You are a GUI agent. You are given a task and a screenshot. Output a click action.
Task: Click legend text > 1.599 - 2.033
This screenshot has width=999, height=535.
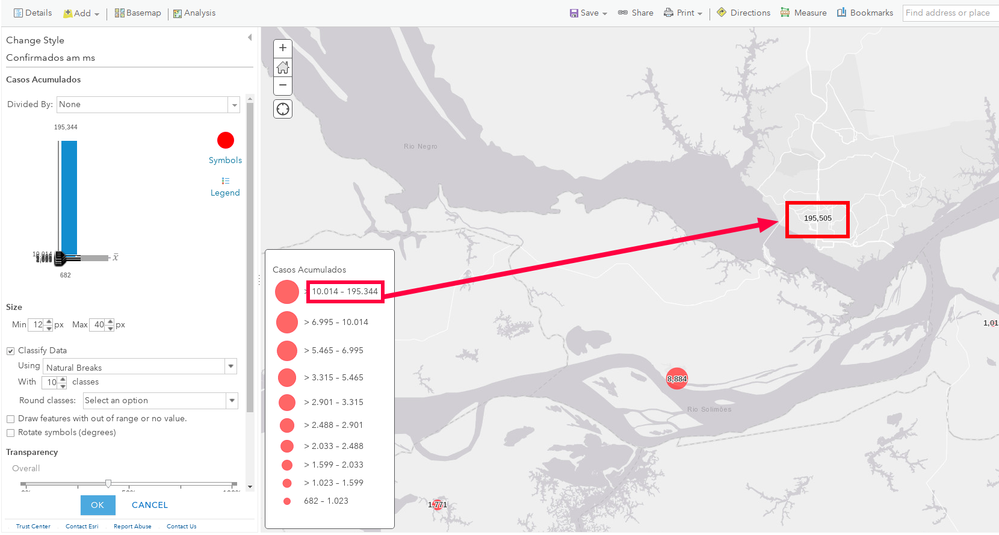click(333, 465)
